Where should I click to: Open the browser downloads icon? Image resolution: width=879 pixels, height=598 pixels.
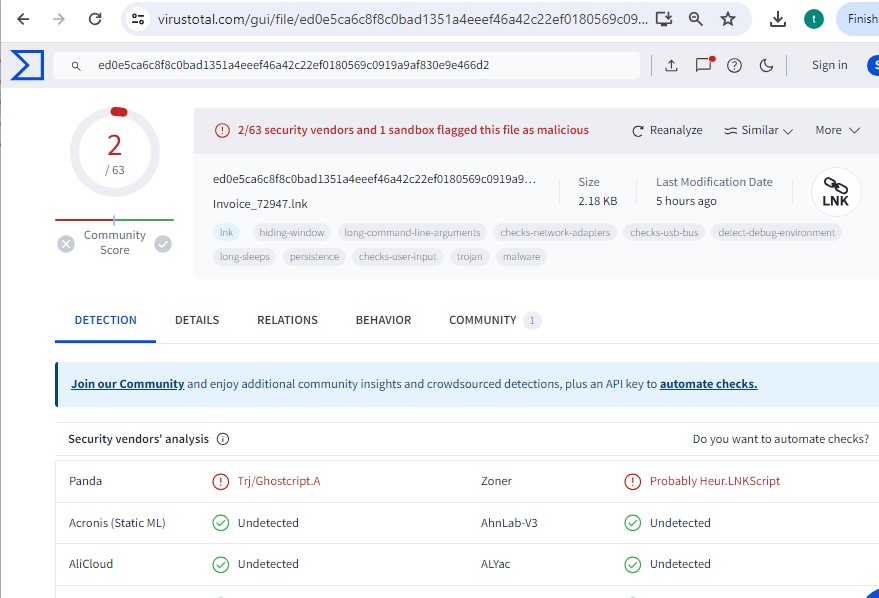coord(779,19)
